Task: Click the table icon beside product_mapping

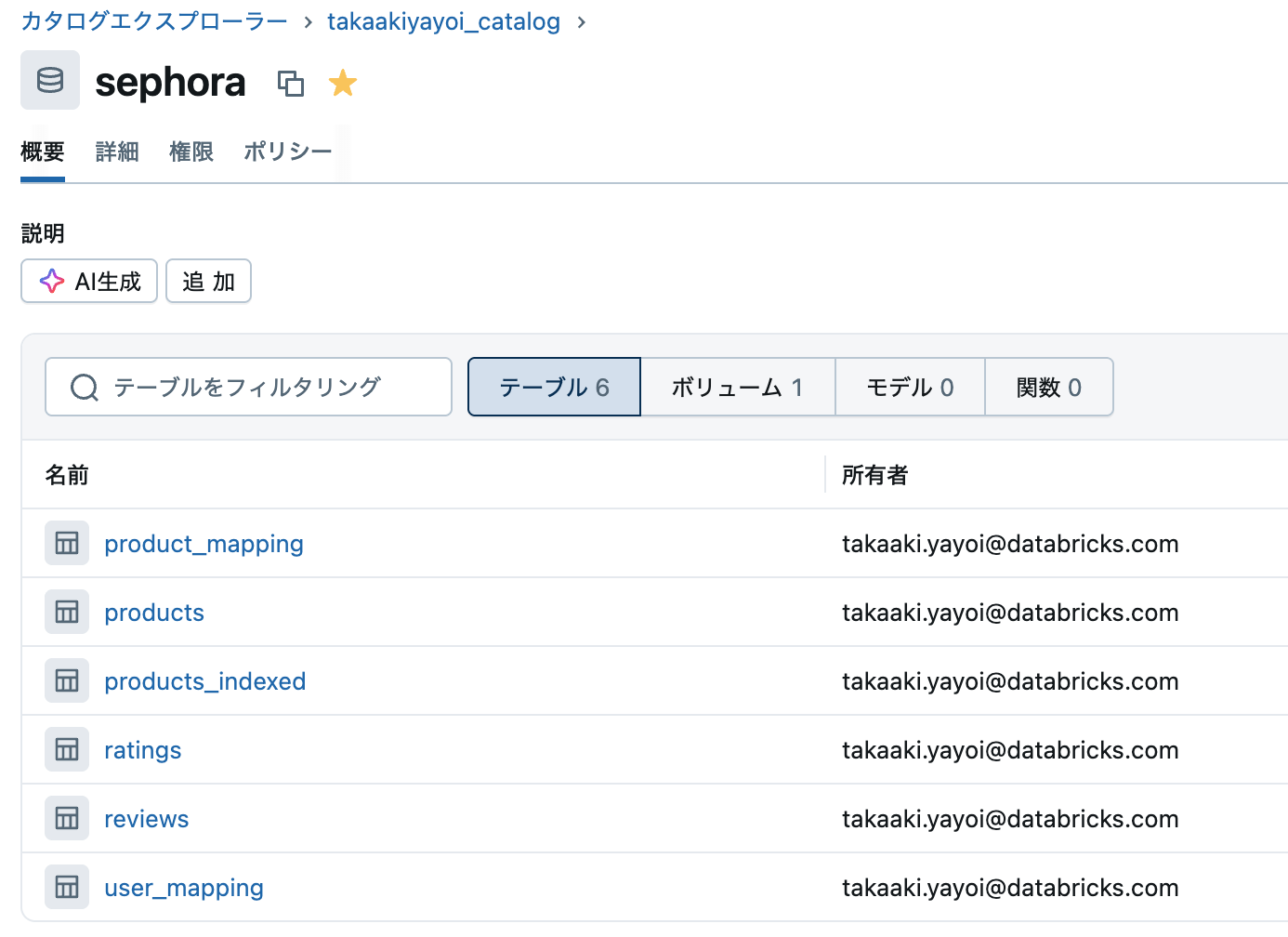Action: 66,543
